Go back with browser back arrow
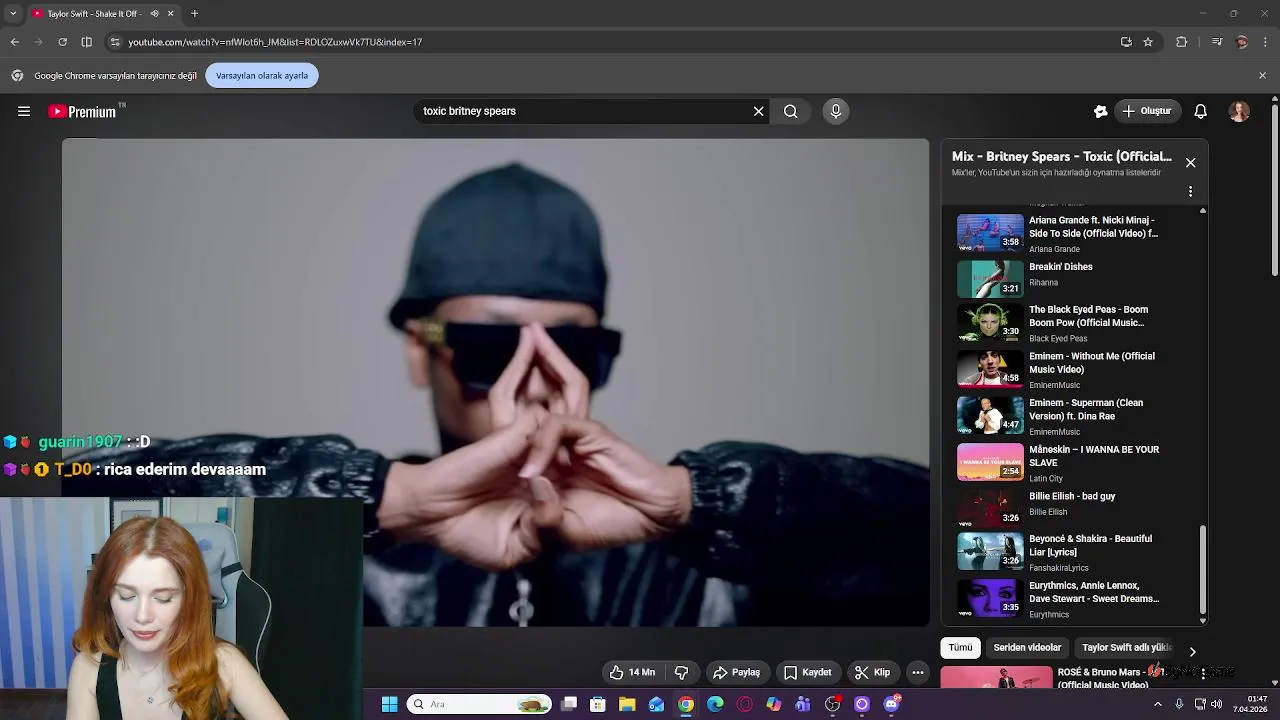 [x=14, y=42]
